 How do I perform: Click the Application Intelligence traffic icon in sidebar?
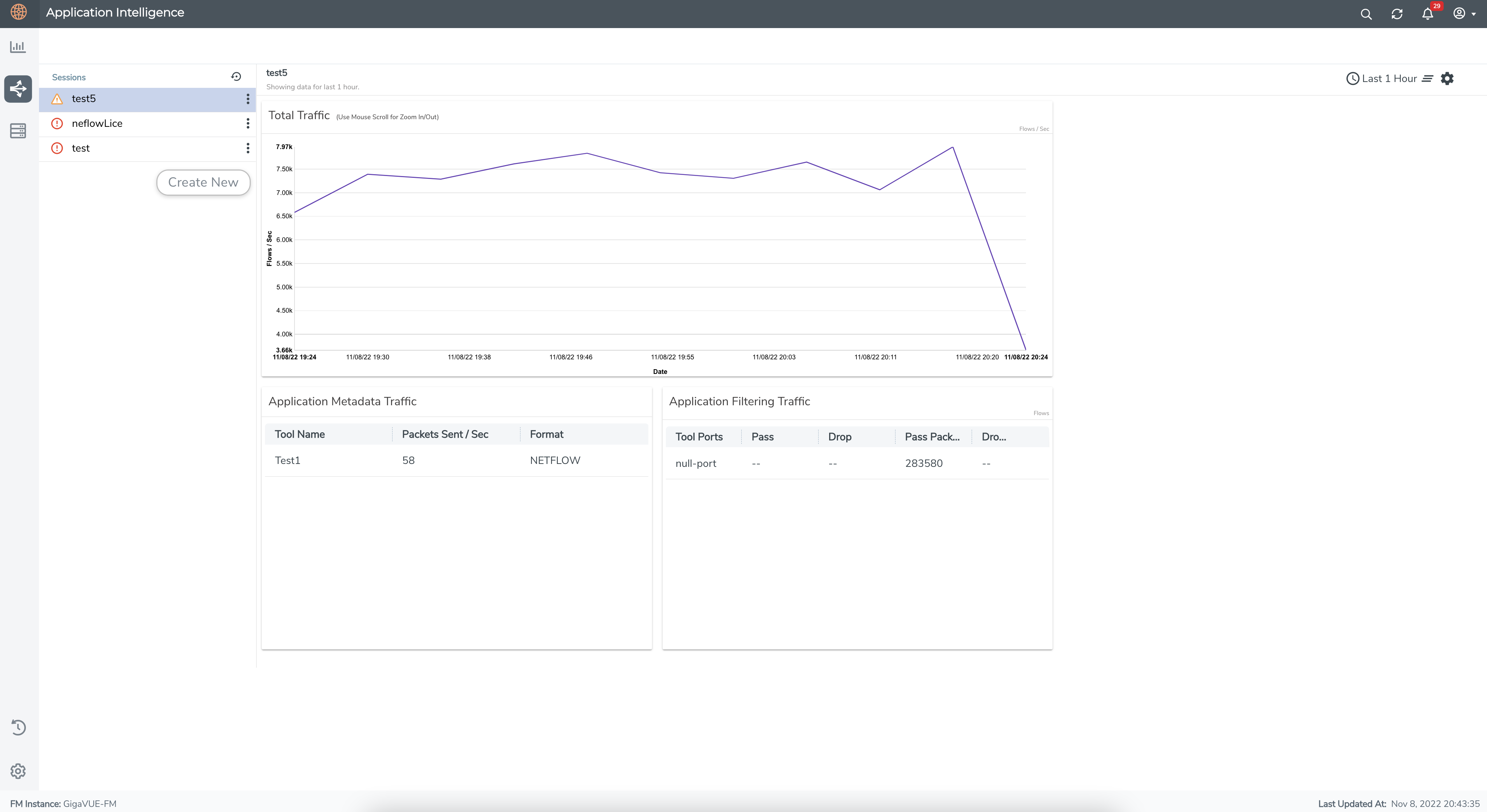[x=18, y=88]
